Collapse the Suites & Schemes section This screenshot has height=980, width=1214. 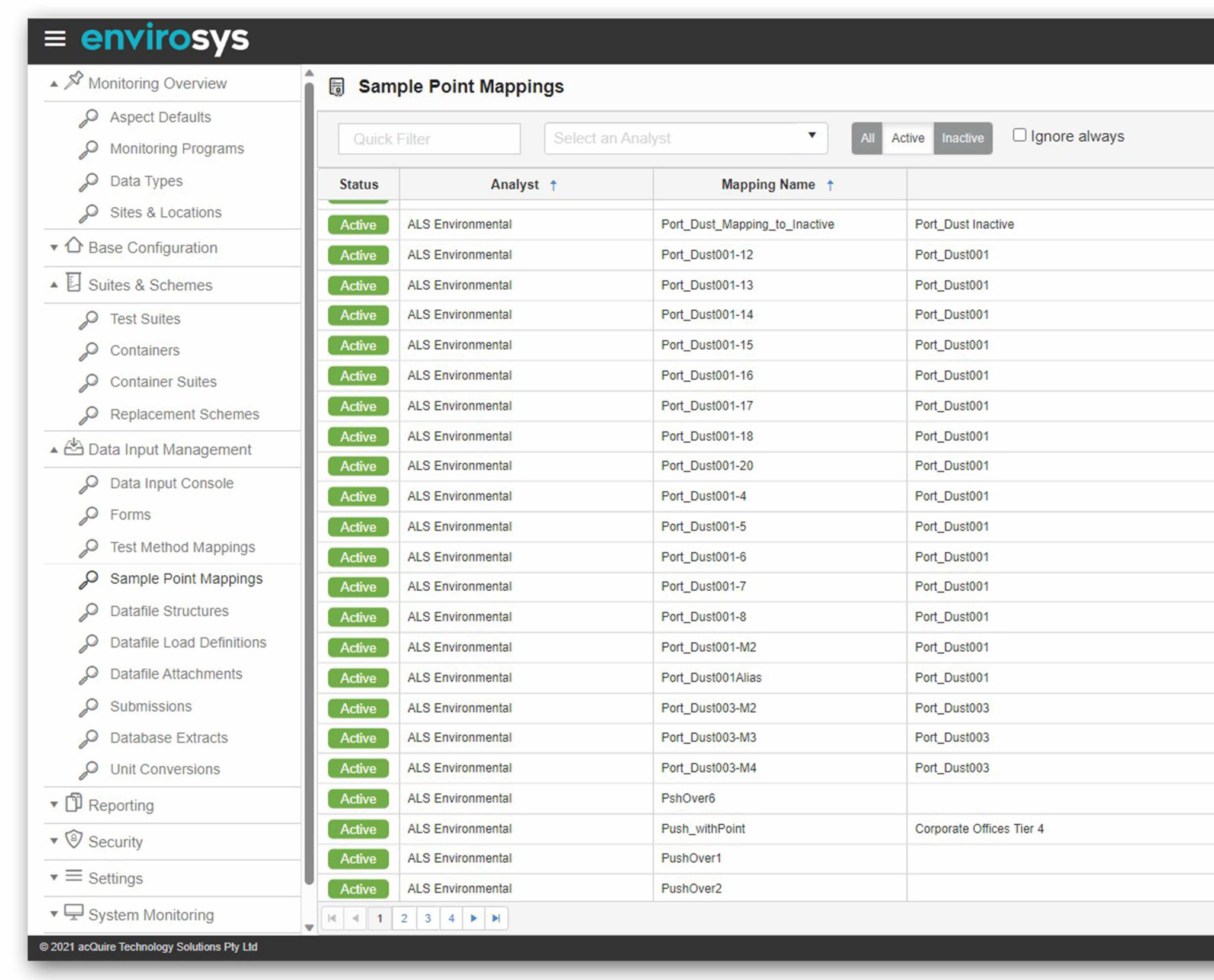[x=54, y=285]
